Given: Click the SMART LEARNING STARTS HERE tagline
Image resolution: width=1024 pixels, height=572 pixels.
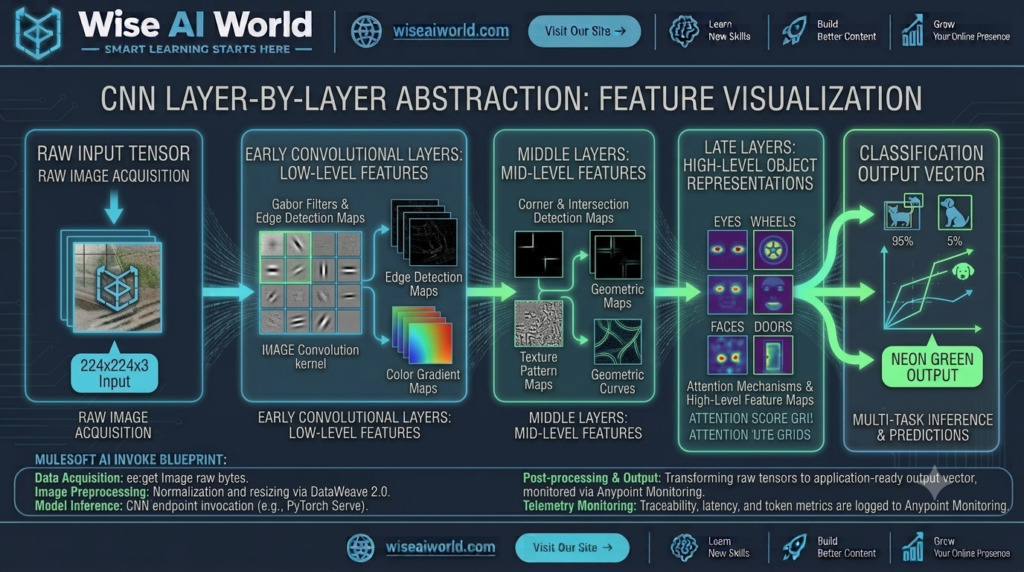Looking at the screenshot, I should point(197,50).
